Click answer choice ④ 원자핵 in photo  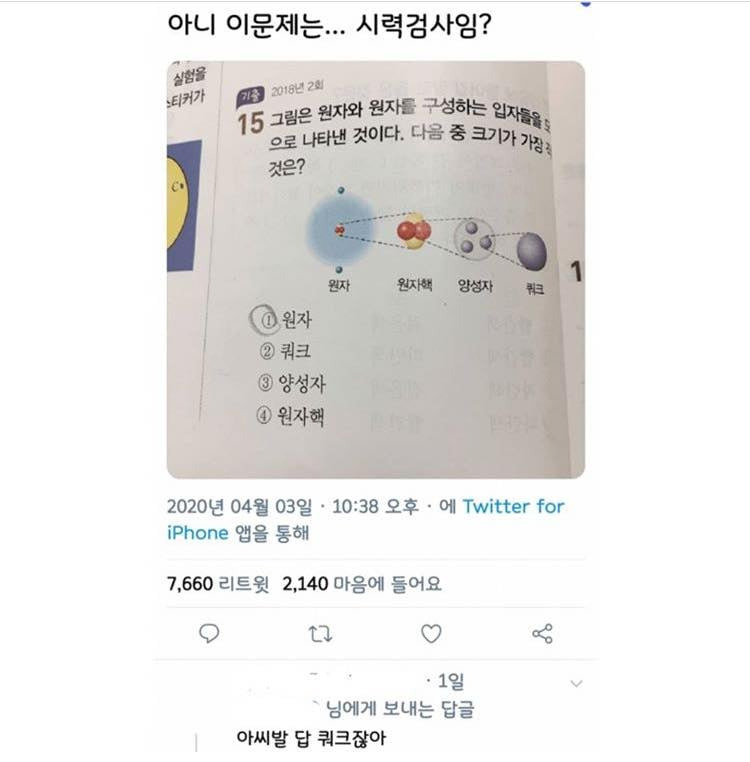pos(290,416)
